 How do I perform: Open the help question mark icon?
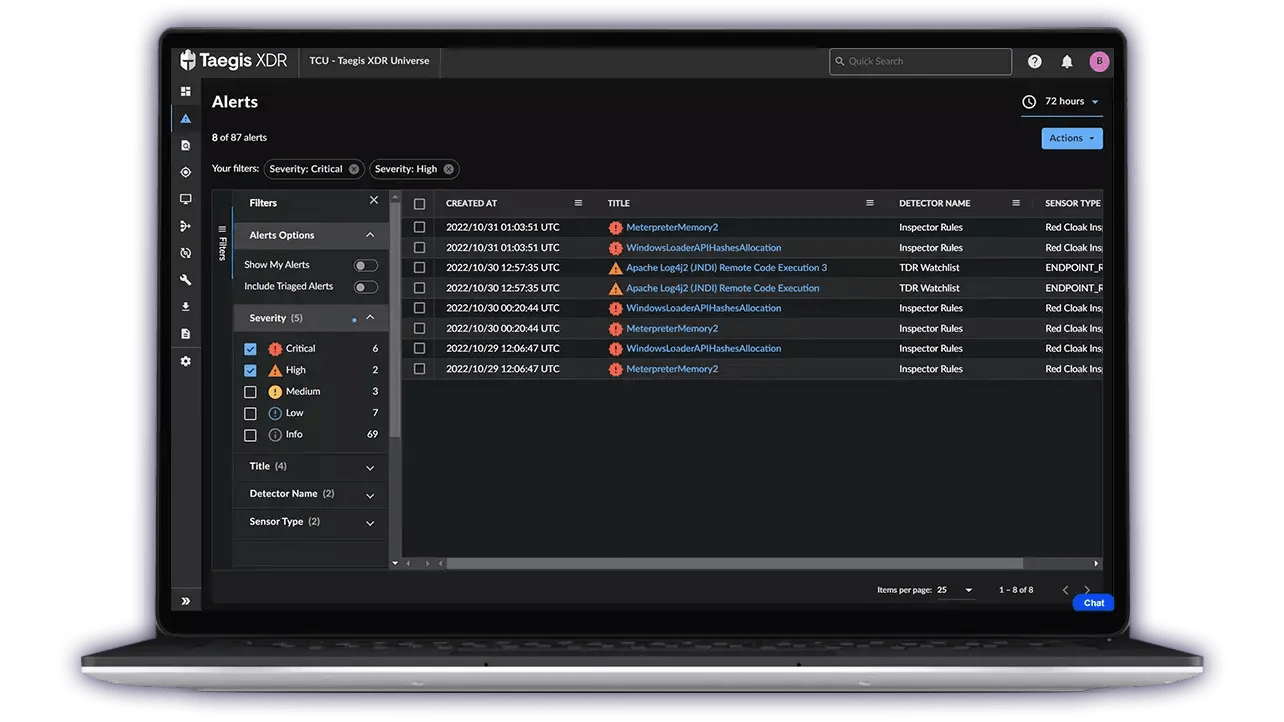[x=1035, y=61]
